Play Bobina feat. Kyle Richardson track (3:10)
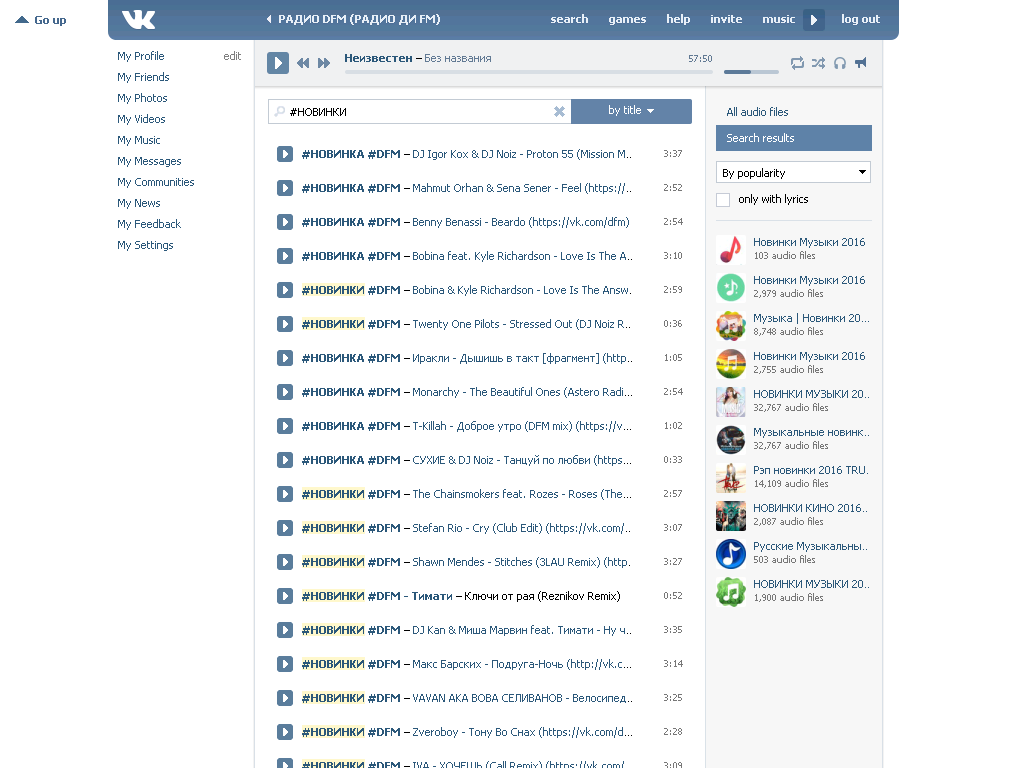Viewport: 1024px width, 768px height. tap(285, 256)
